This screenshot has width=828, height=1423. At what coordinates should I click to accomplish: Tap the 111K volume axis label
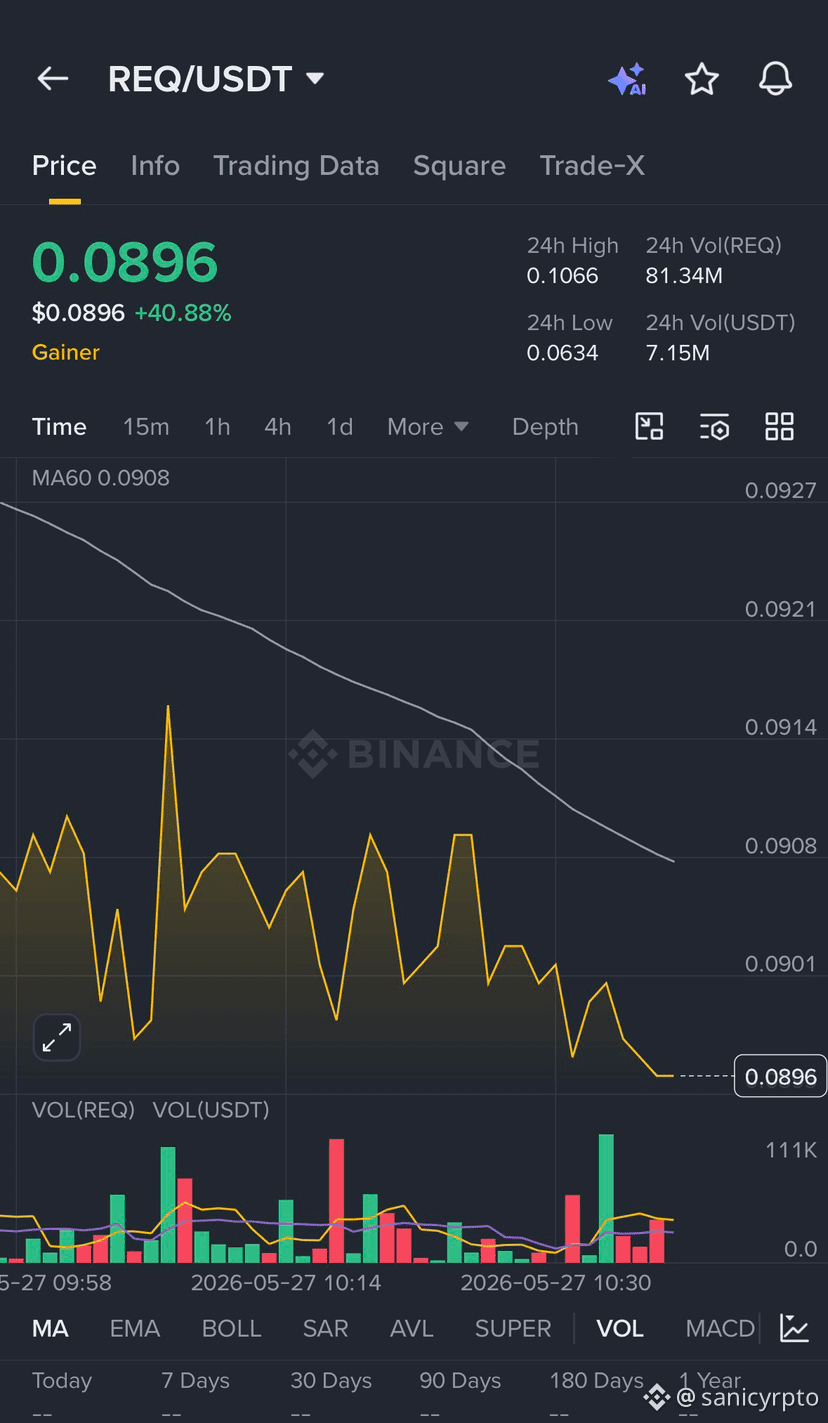(x=791, y=1150)
